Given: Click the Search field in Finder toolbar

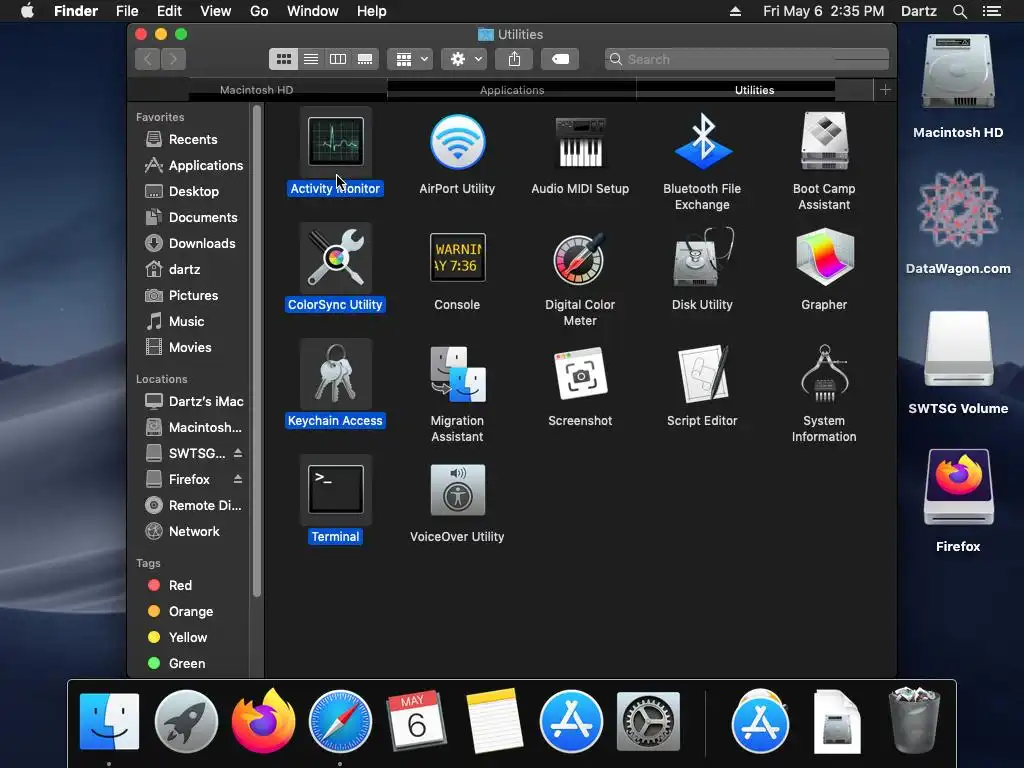Looking at the screenshot, I should tap(746, 59).
